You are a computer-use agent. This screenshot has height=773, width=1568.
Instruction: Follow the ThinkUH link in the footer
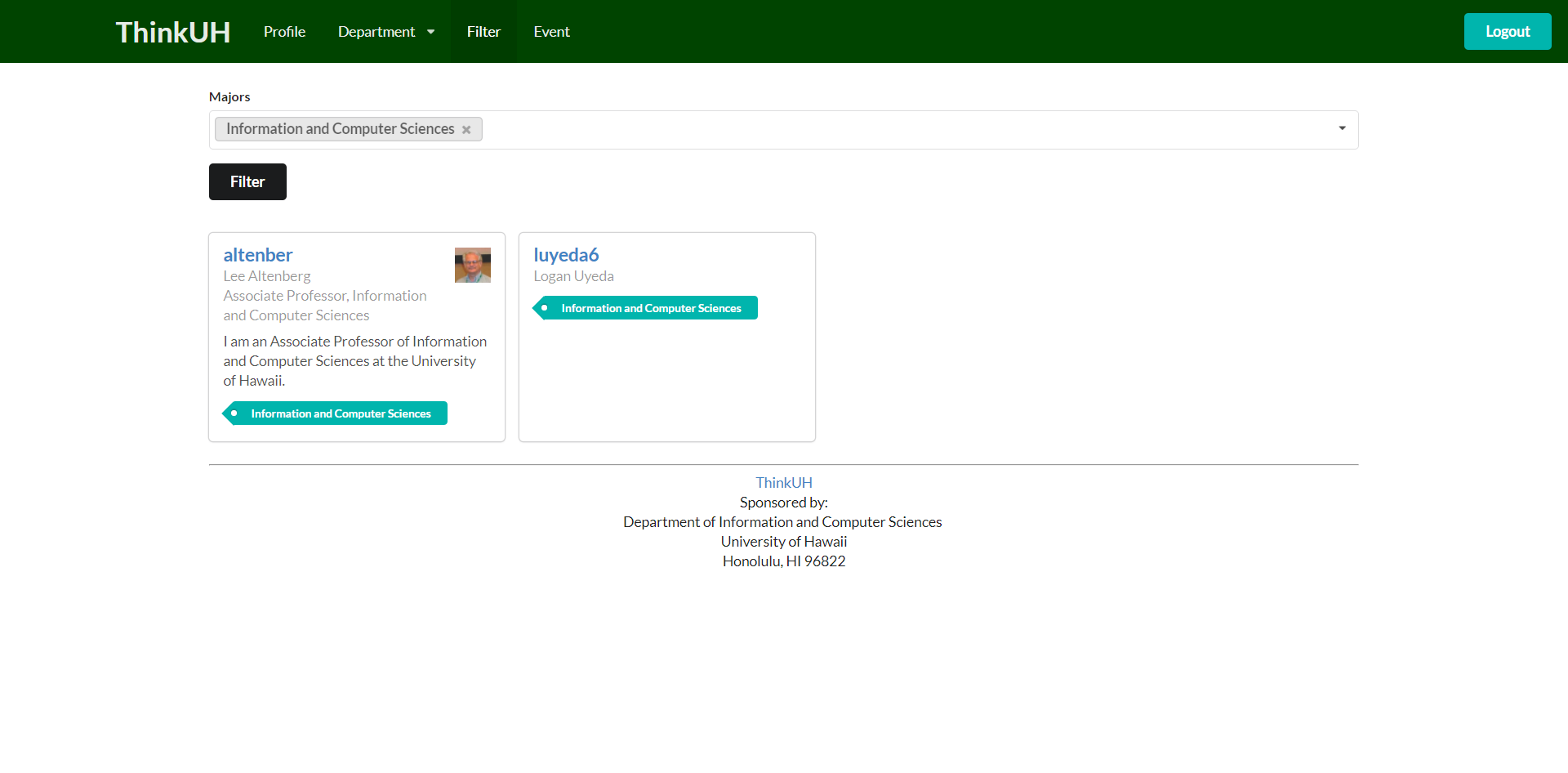pos(783,483)
